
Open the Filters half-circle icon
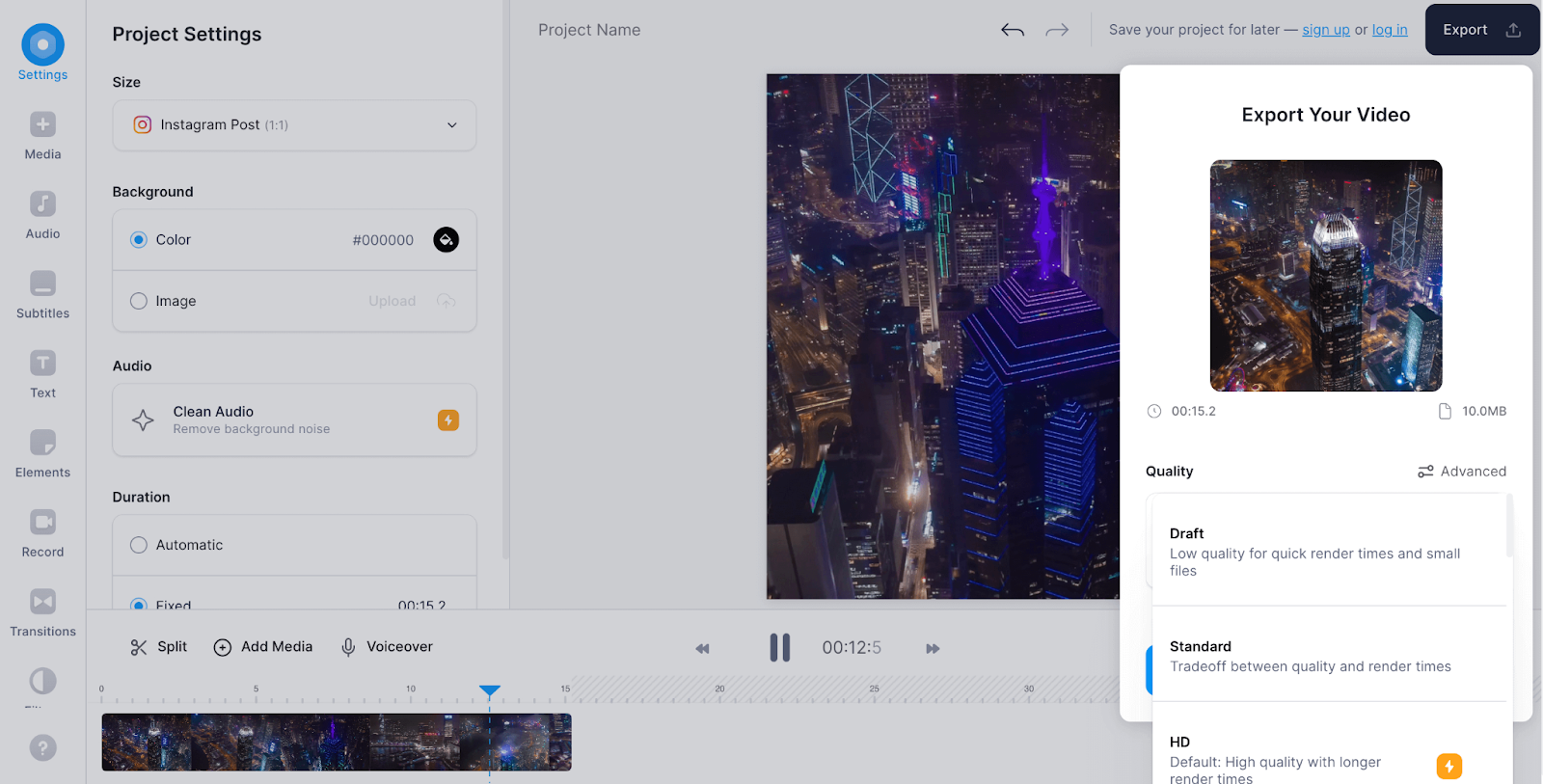click(x=42, y=681)
